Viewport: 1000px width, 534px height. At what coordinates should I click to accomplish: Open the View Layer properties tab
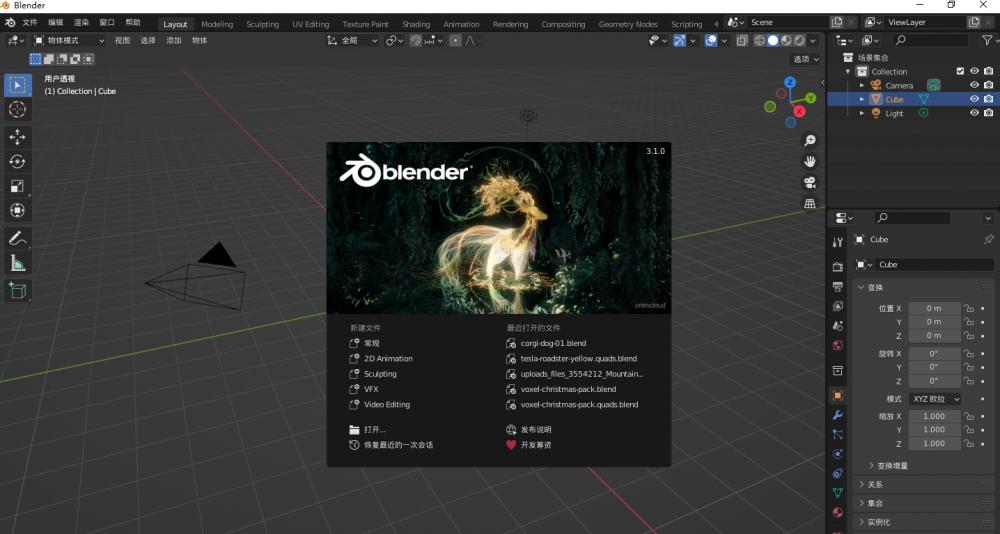838,306
